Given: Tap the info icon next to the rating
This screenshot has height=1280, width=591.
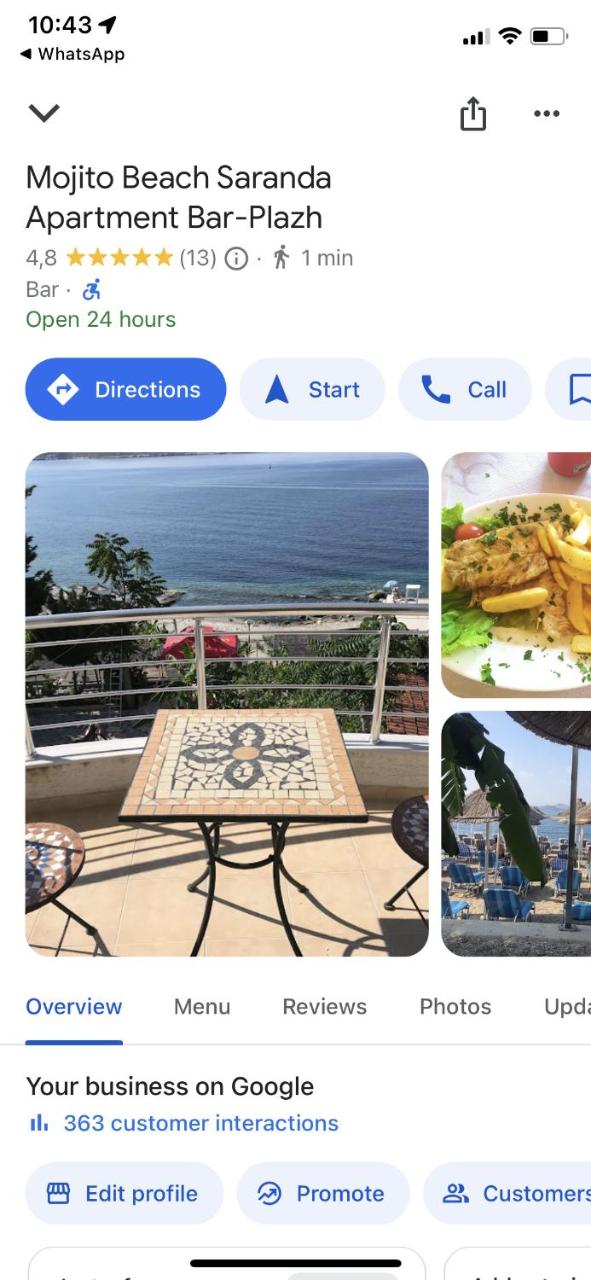Looking at the screenshot, I should (x=236, y=258).
